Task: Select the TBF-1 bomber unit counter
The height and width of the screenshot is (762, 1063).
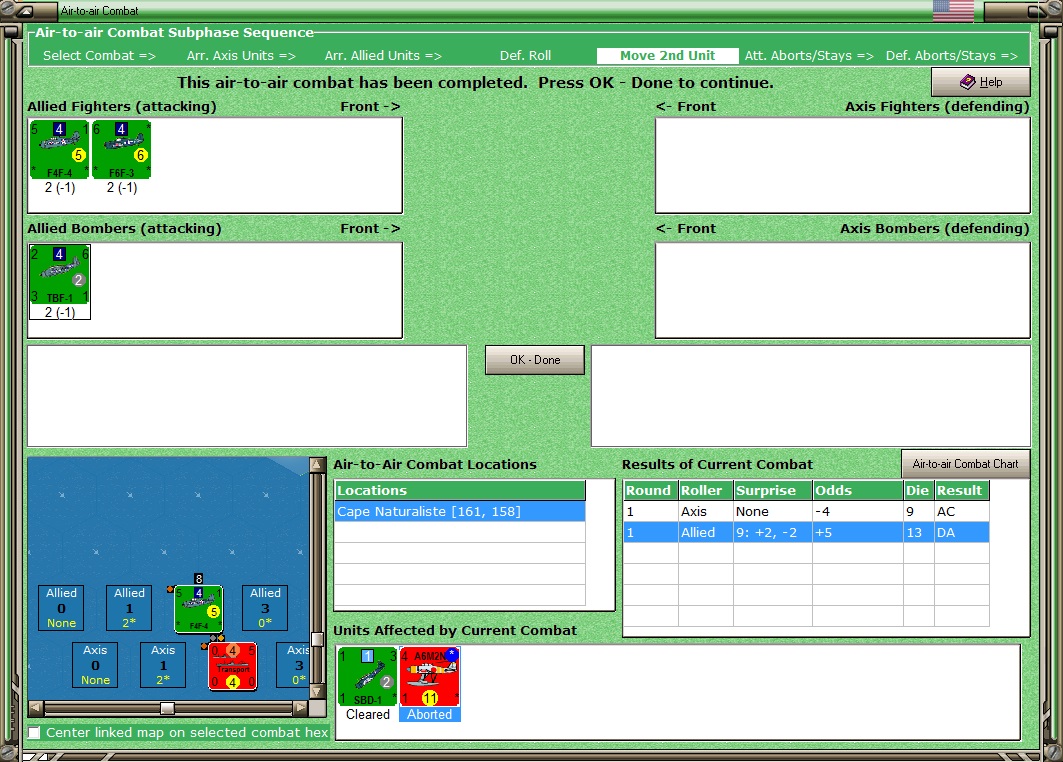Action: point(60,275)
